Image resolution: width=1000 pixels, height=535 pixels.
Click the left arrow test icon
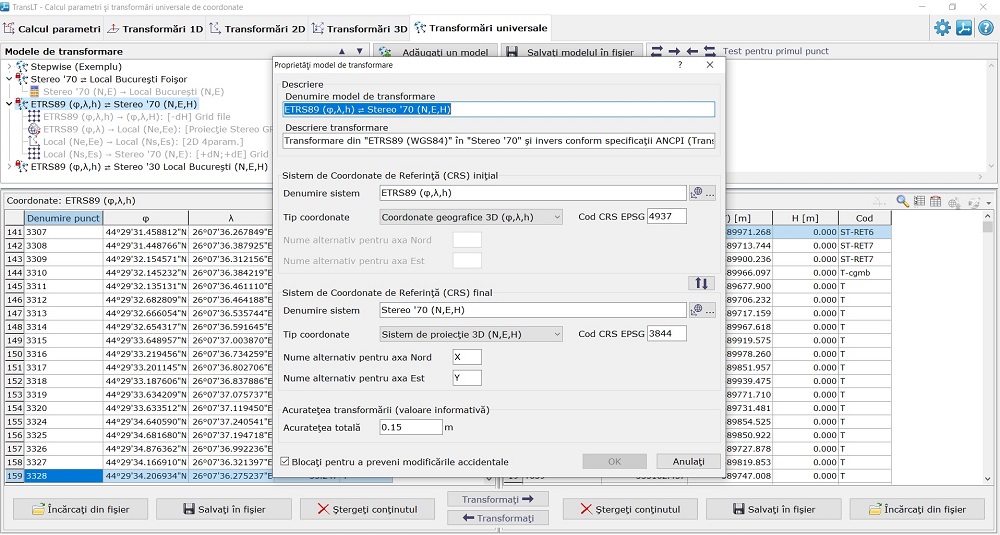tap(692, 52)
